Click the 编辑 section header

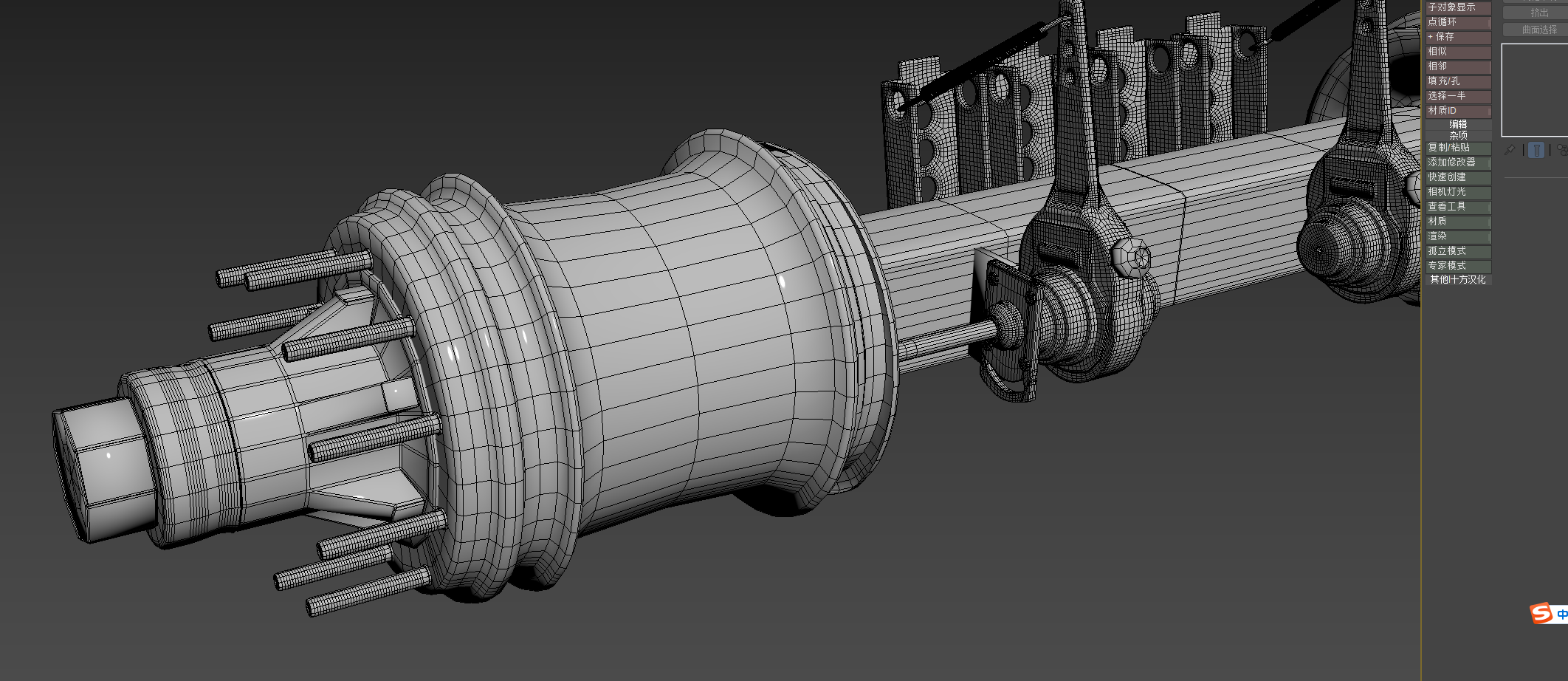click(1458, 124)
